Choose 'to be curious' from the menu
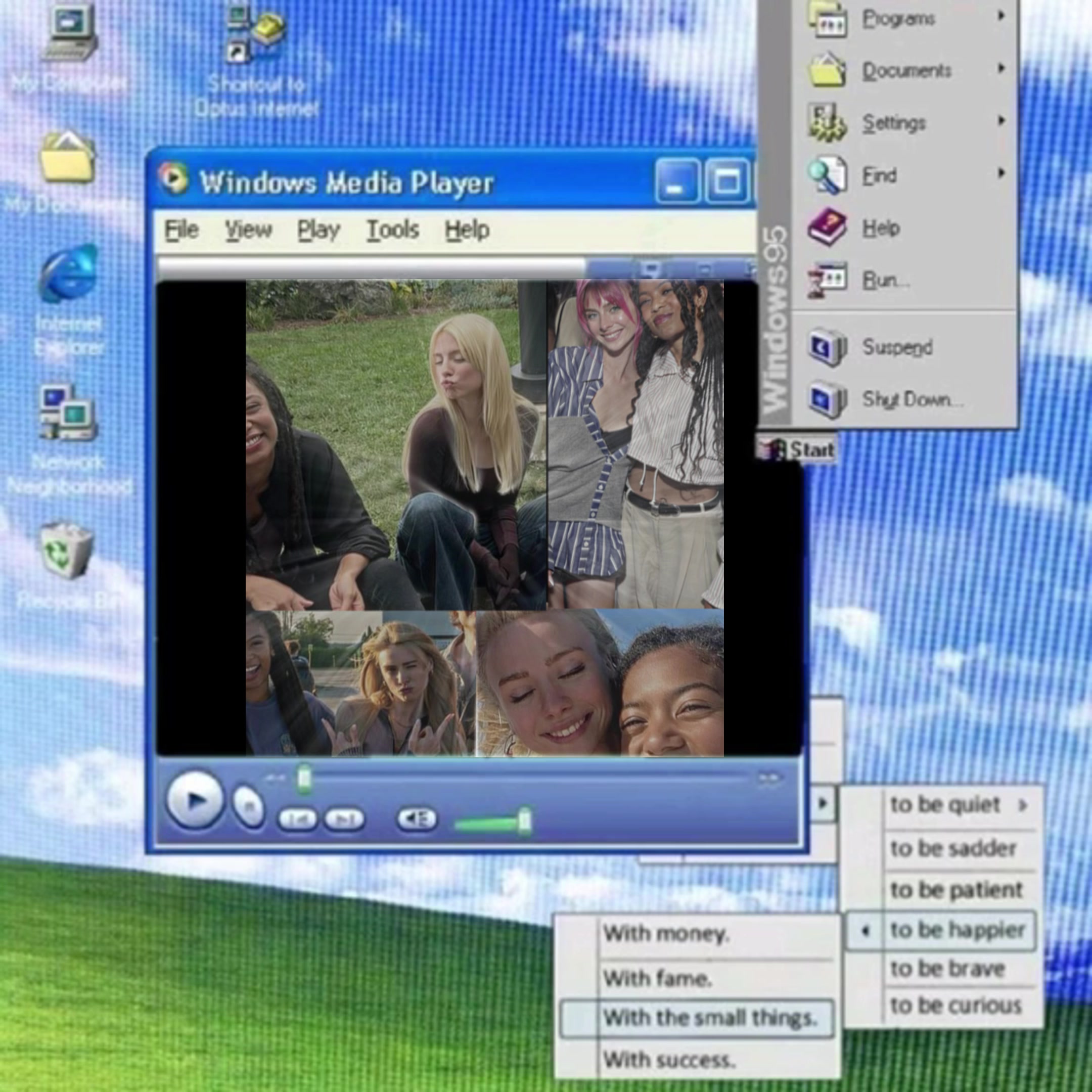 point(956,1006)
